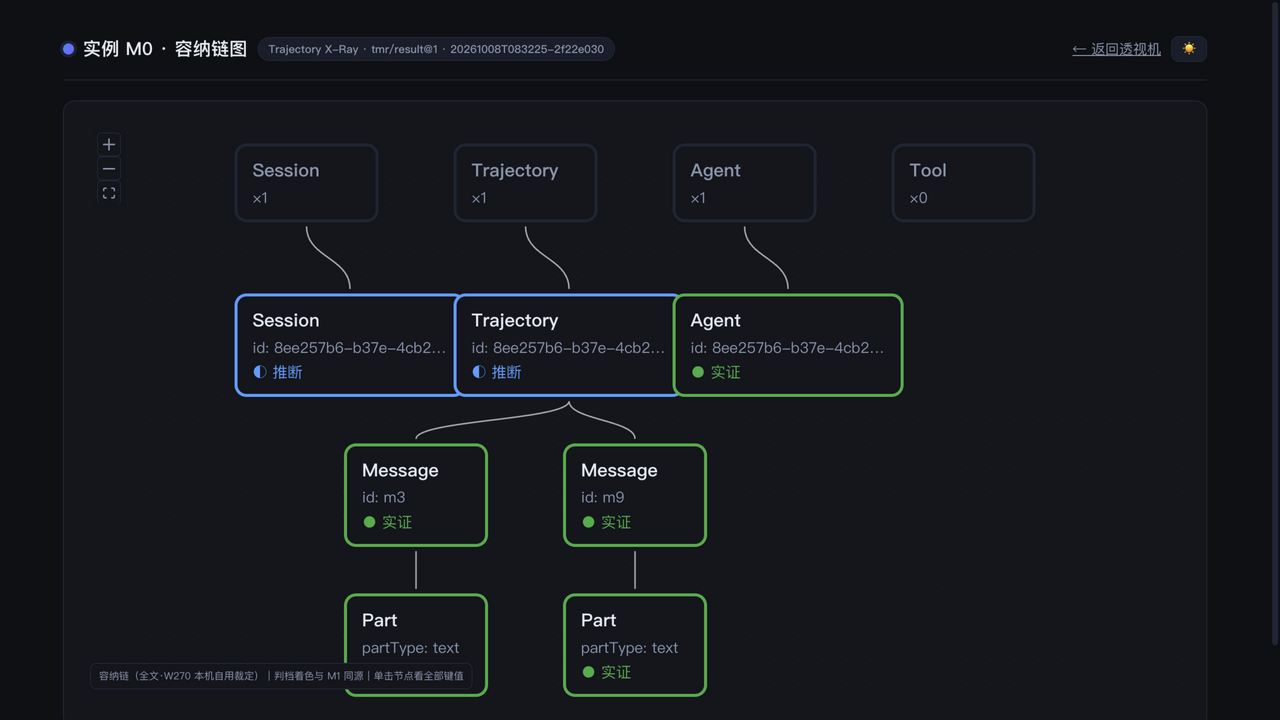Select the Tool ×0 summary node
This screenshot has width=1280, height=720.
click(x=963, y=183)
